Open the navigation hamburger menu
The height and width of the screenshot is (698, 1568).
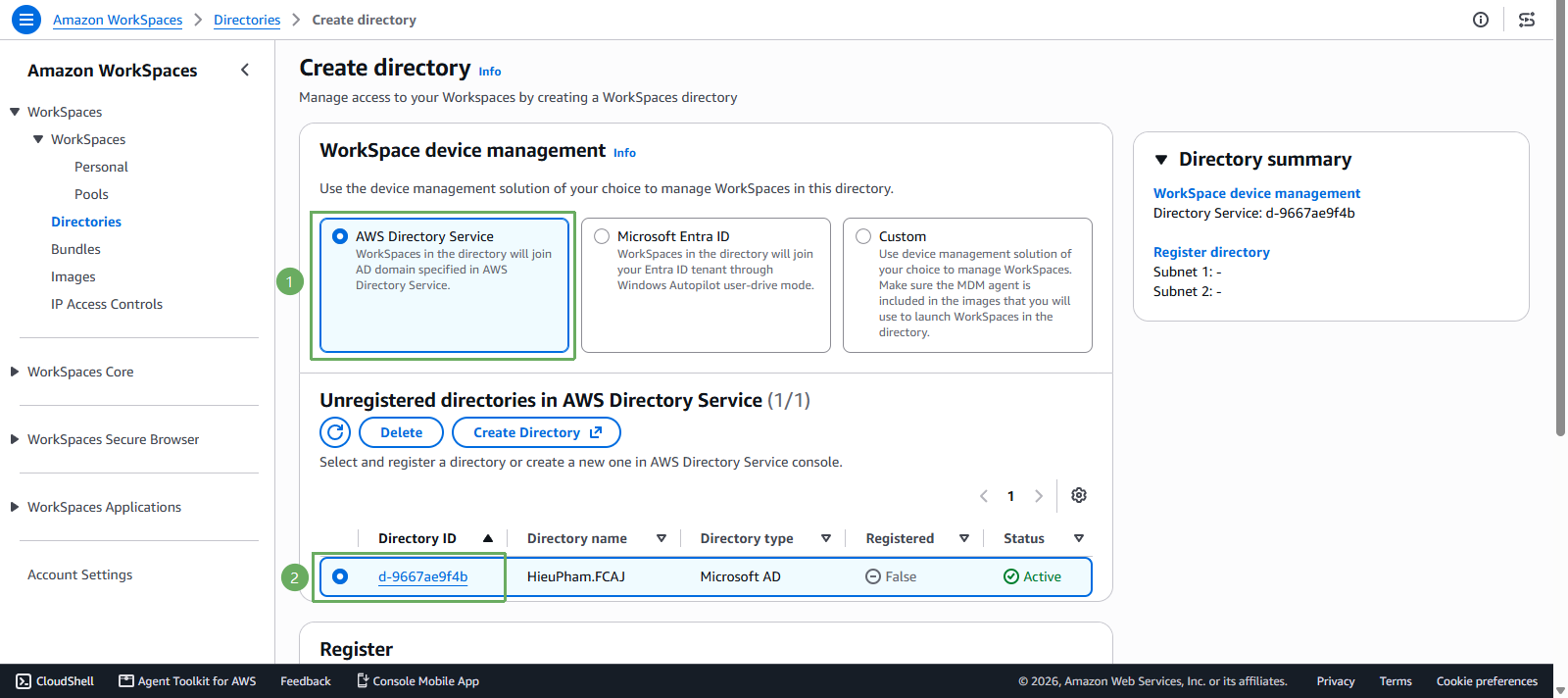(26, 19)
